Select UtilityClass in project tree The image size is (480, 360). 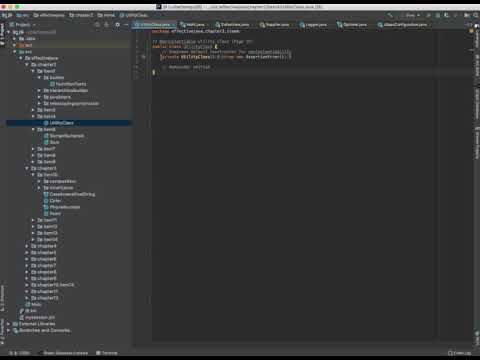61,123
